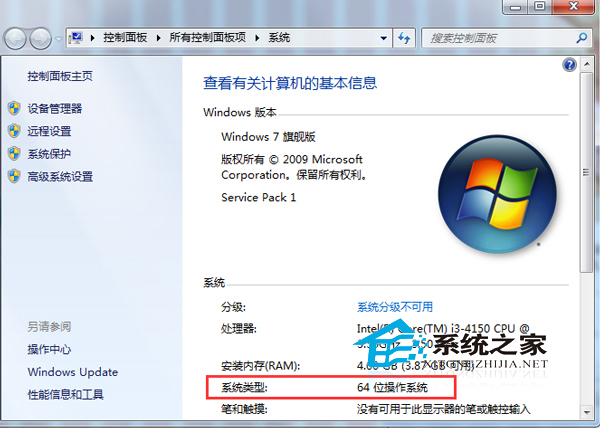
Task: Click the shield icon beside 远程设置
Action: (14, 131)
